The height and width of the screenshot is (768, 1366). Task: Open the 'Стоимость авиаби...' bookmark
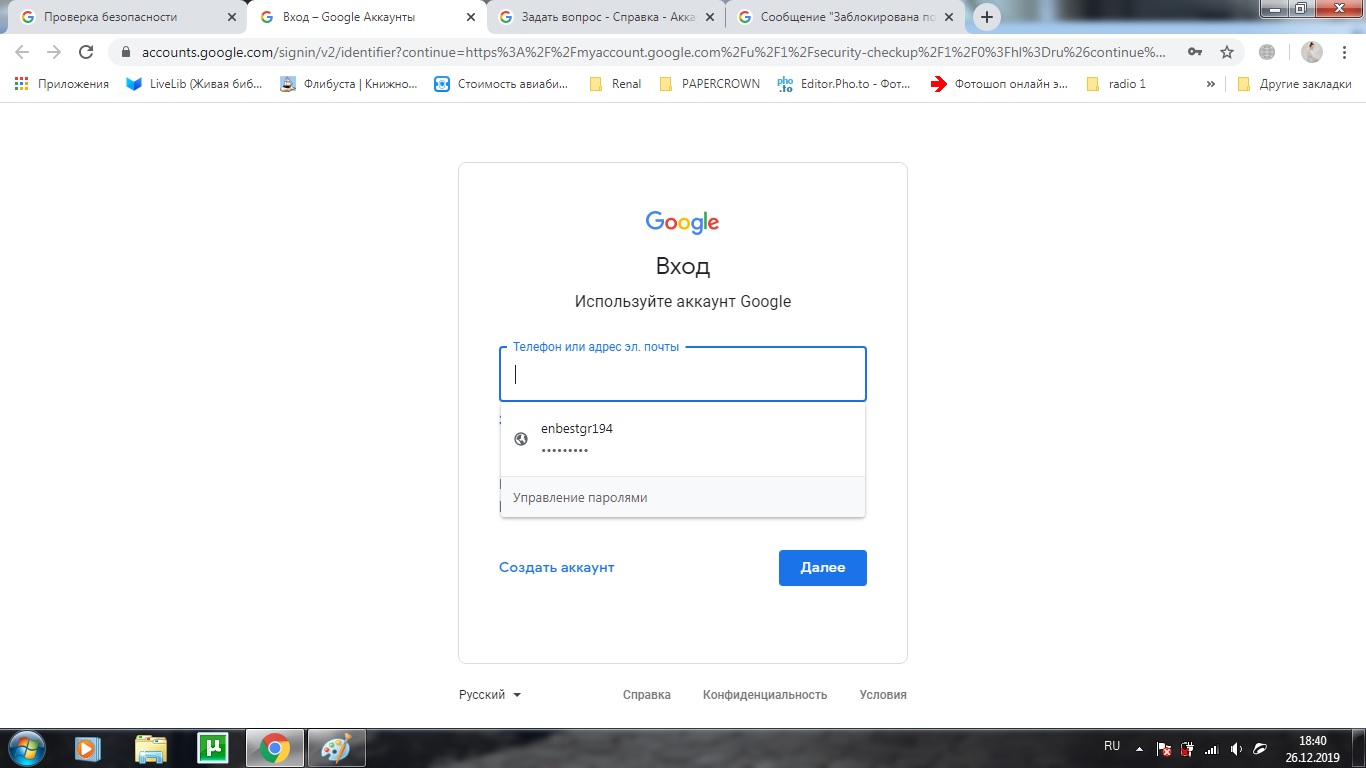502,84
